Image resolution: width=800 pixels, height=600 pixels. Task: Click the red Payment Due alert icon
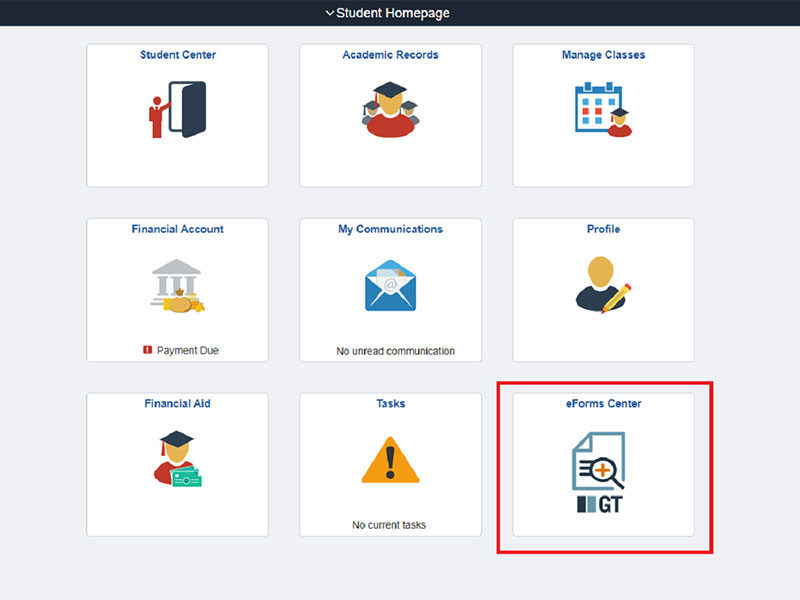coord(147,351)
